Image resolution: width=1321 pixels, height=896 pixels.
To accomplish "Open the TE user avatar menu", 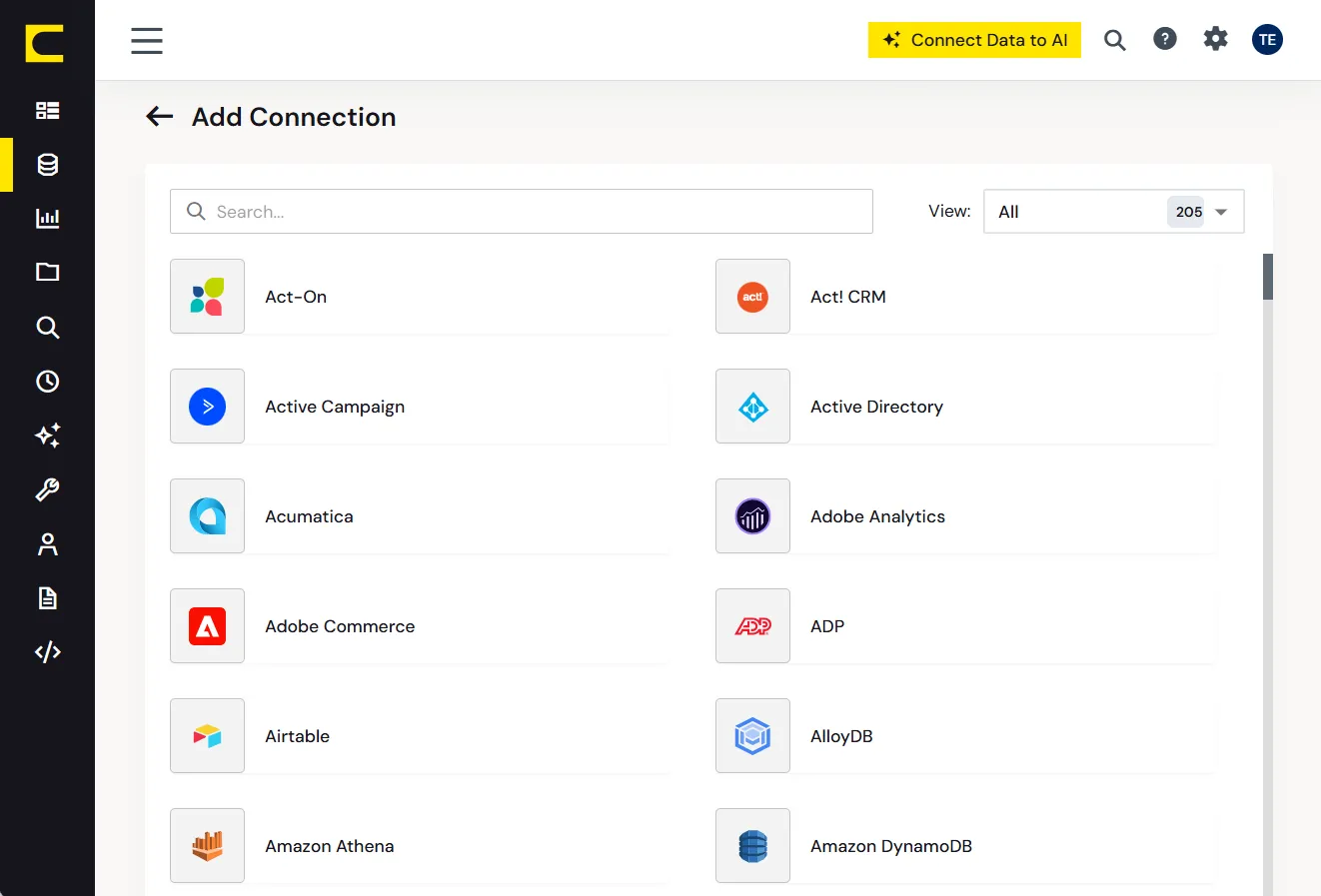I will (1267, 40).
